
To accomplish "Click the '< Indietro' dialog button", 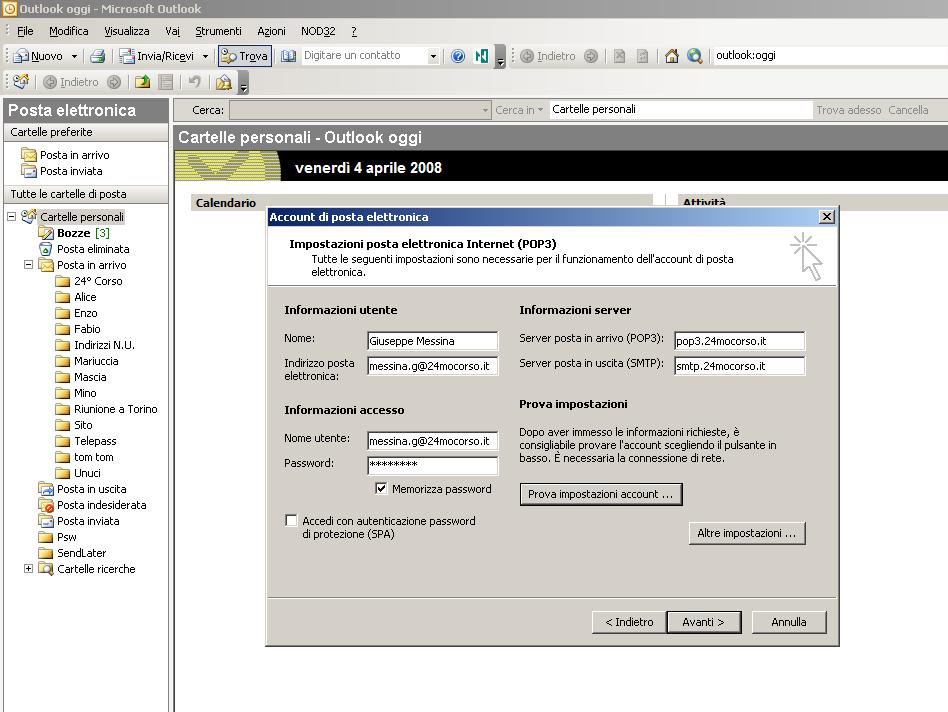I will [x=629, y=622].
